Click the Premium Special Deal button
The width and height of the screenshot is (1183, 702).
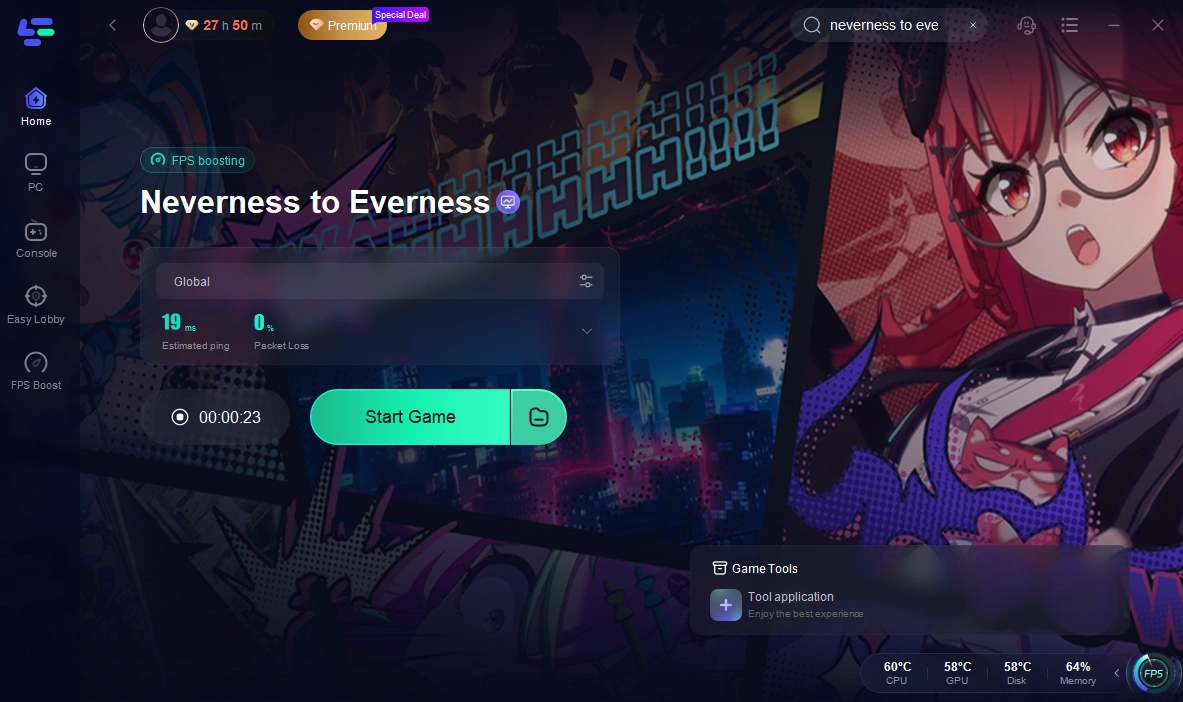click(x=343, y=25)
